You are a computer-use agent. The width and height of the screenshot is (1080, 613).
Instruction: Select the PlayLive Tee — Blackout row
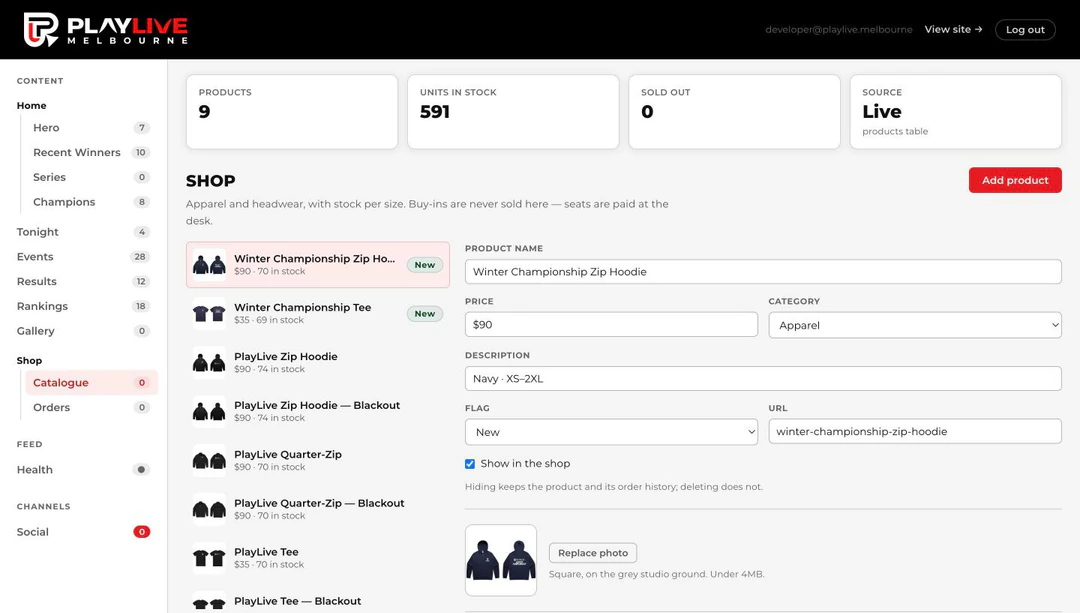point(318,602)
